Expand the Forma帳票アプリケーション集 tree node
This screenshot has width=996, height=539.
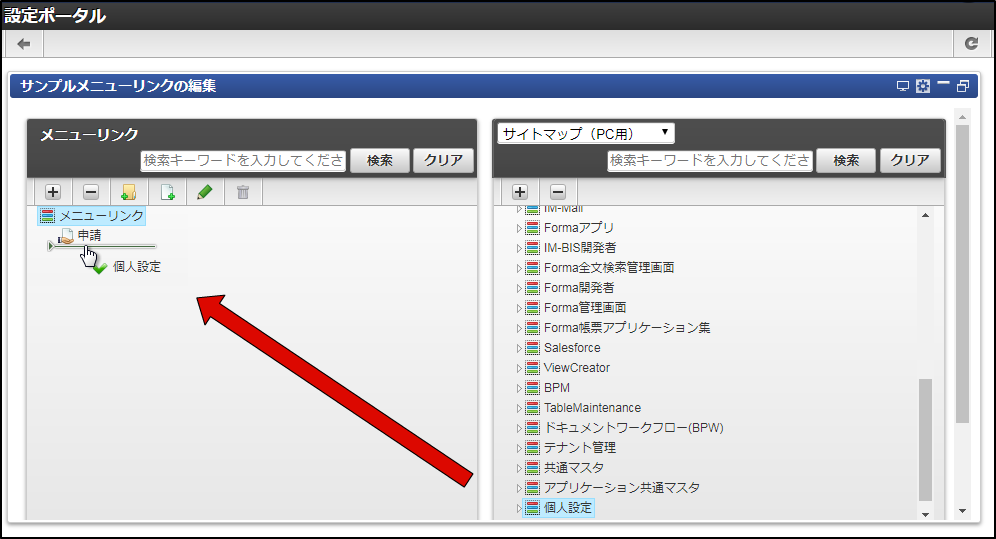[518, 328]
